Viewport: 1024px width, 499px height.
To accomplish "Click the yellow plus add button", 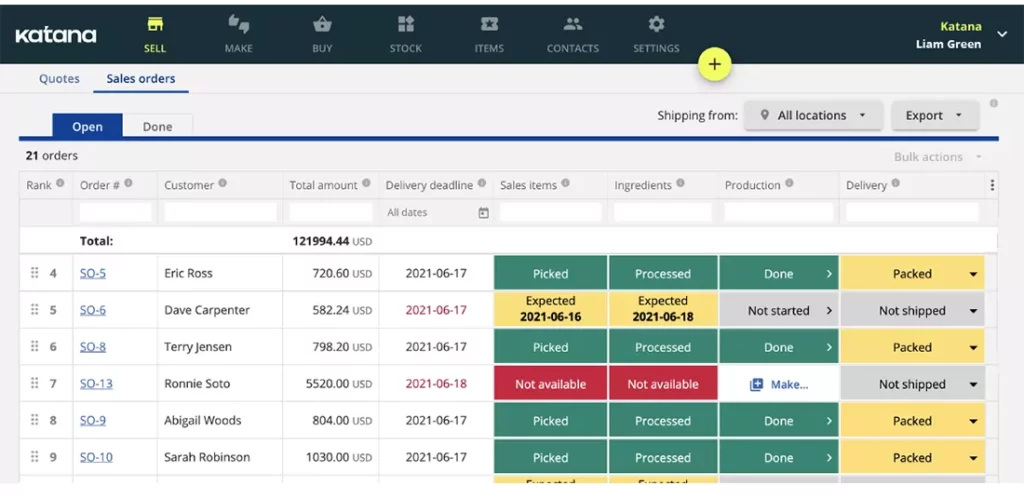I will [x=714, y=64].
